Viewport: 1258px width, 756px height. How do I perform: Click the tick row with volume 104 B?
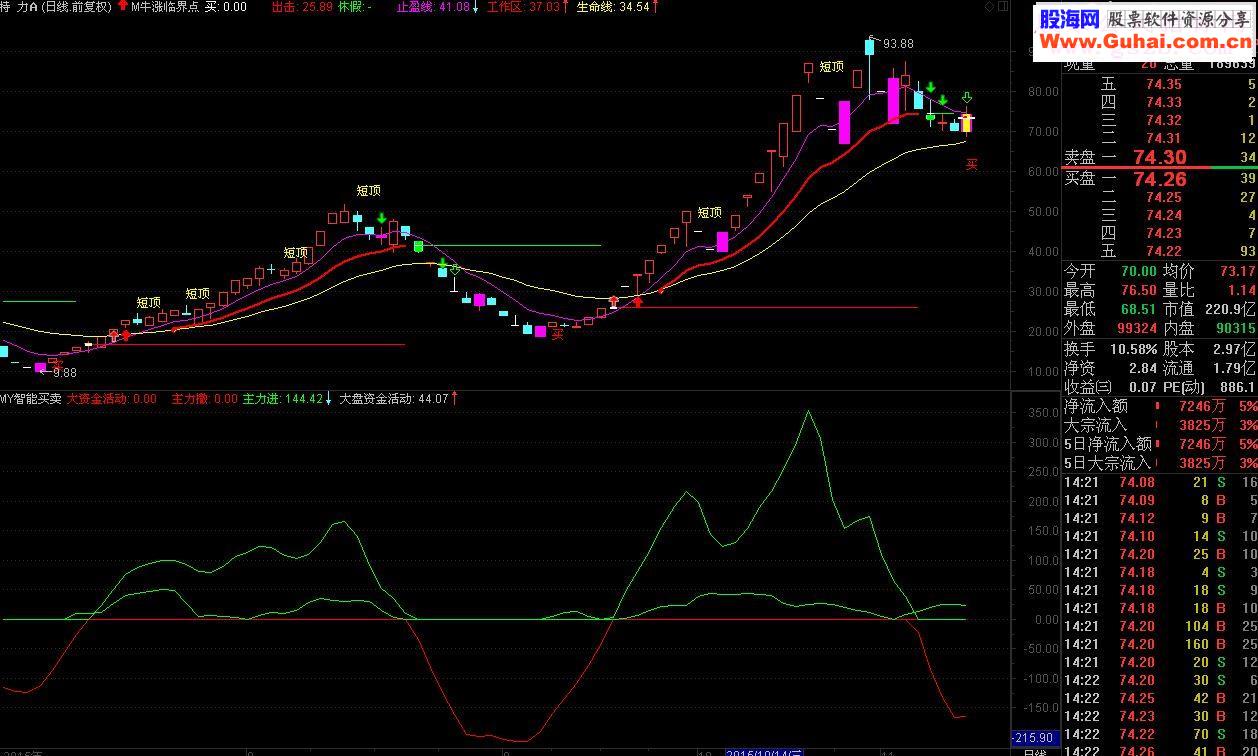pyautogui.click(x=1160, y=626)
